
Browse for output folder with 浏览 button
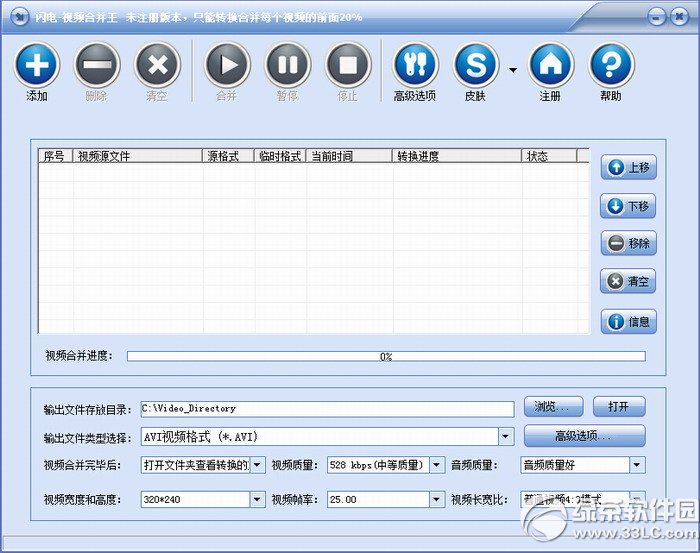(553, 407)
